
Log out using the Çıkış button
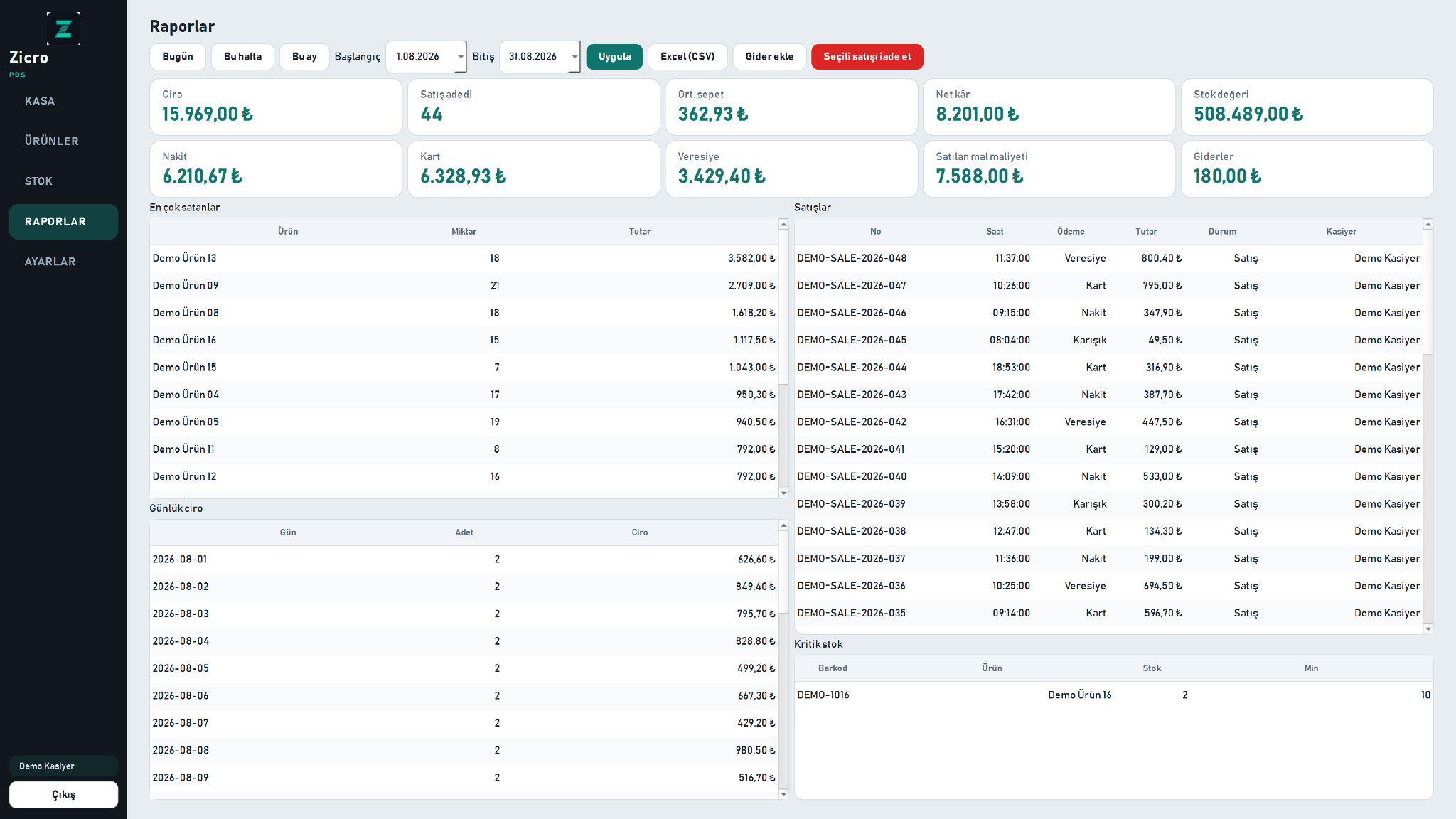point(63,795)
